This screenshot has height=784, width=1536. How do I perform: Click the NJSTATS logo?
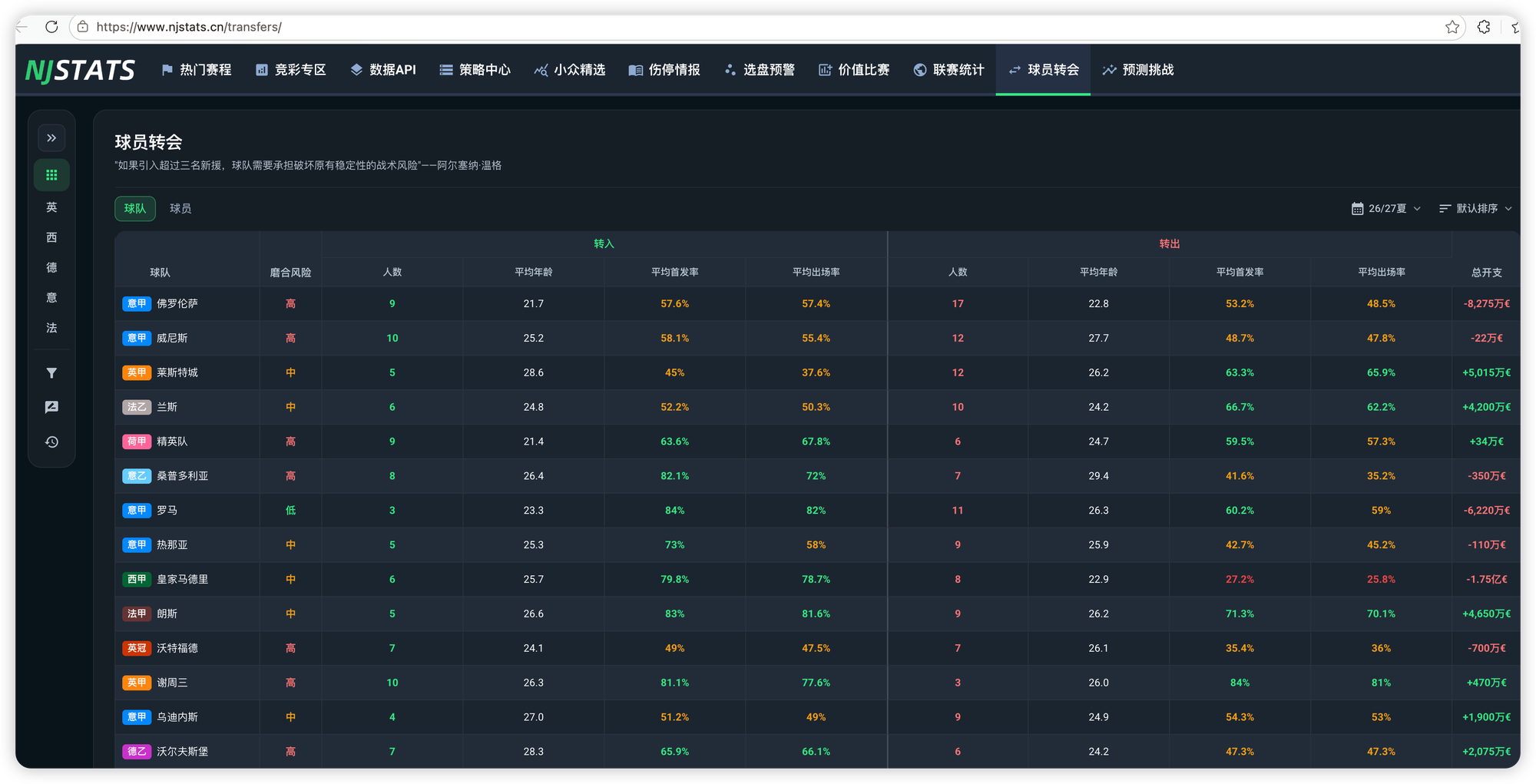80,70
